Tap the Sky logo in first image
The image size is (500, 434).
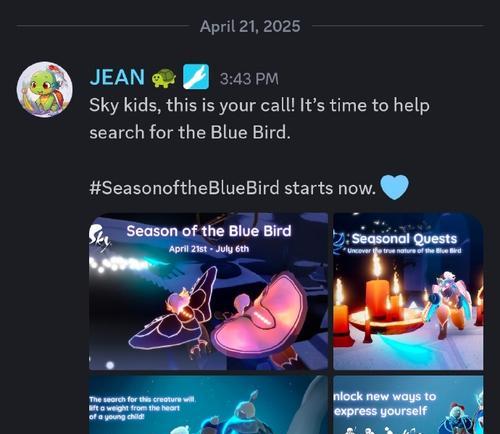(x=99, y=238)
